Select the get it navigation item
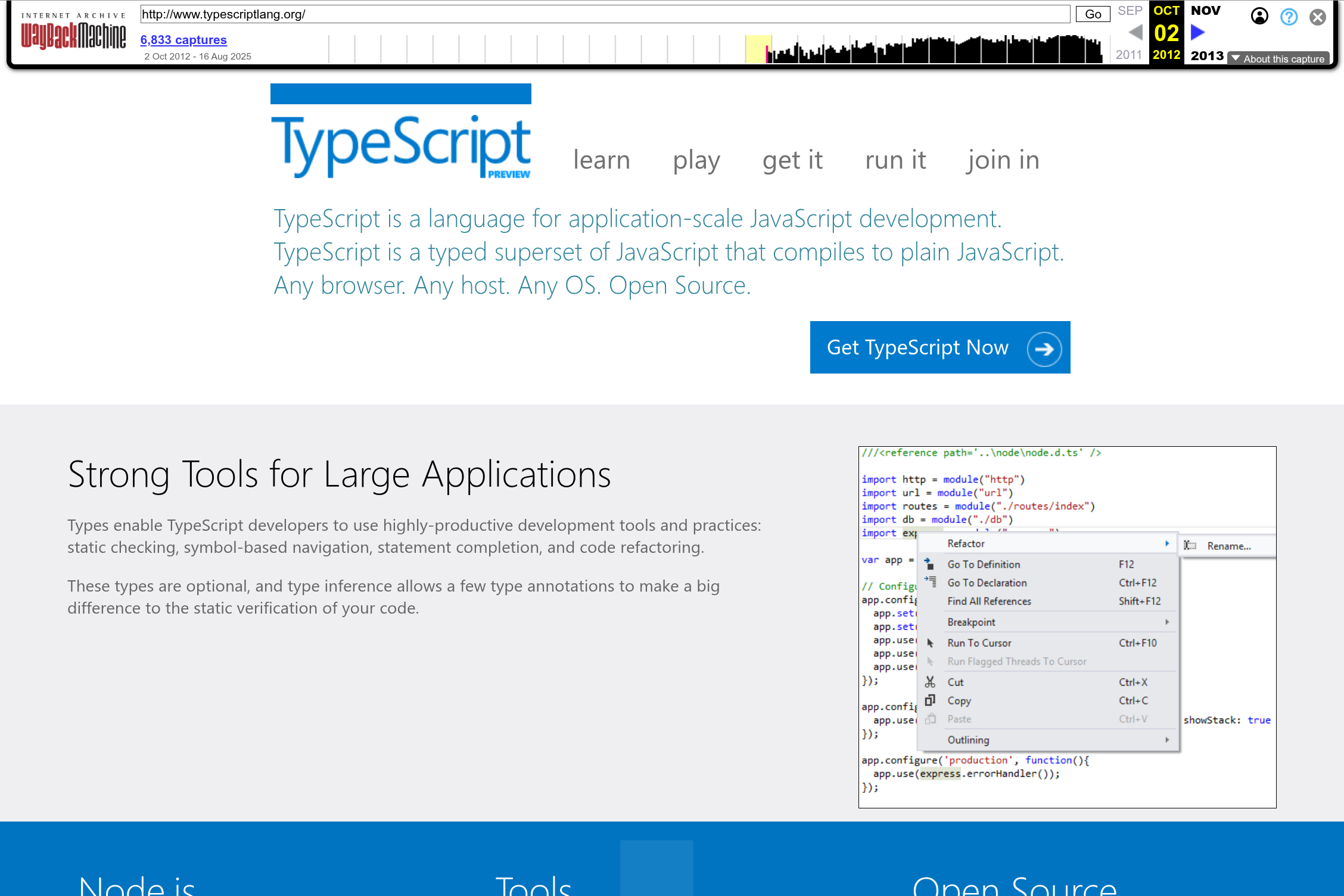Screen dimensions: 1344x896 (x=792, y=160)
